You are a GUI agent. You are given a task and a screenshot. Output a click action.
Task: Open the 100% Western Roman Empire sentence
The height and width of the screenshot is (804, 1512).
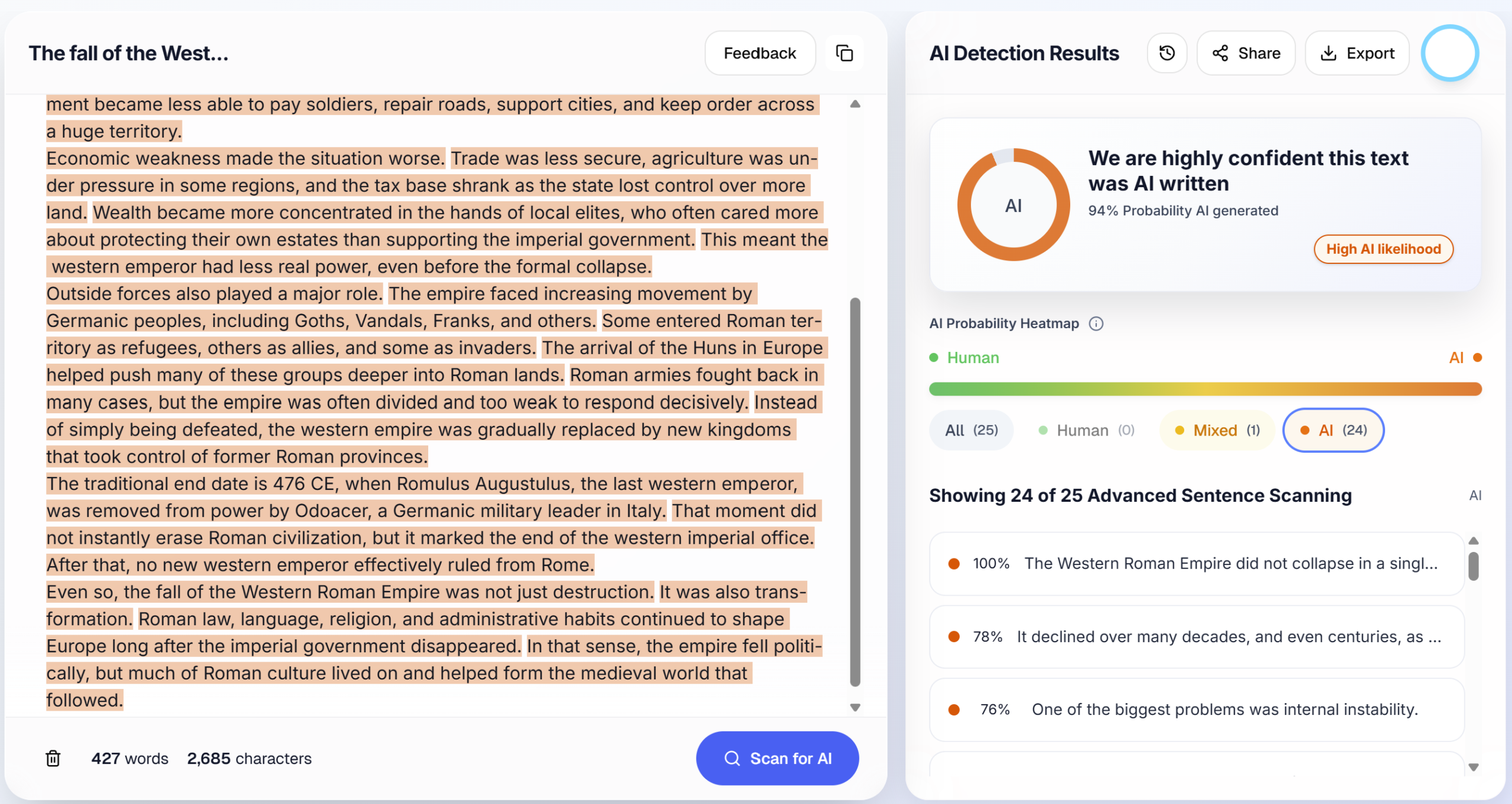coord(1197,563)
